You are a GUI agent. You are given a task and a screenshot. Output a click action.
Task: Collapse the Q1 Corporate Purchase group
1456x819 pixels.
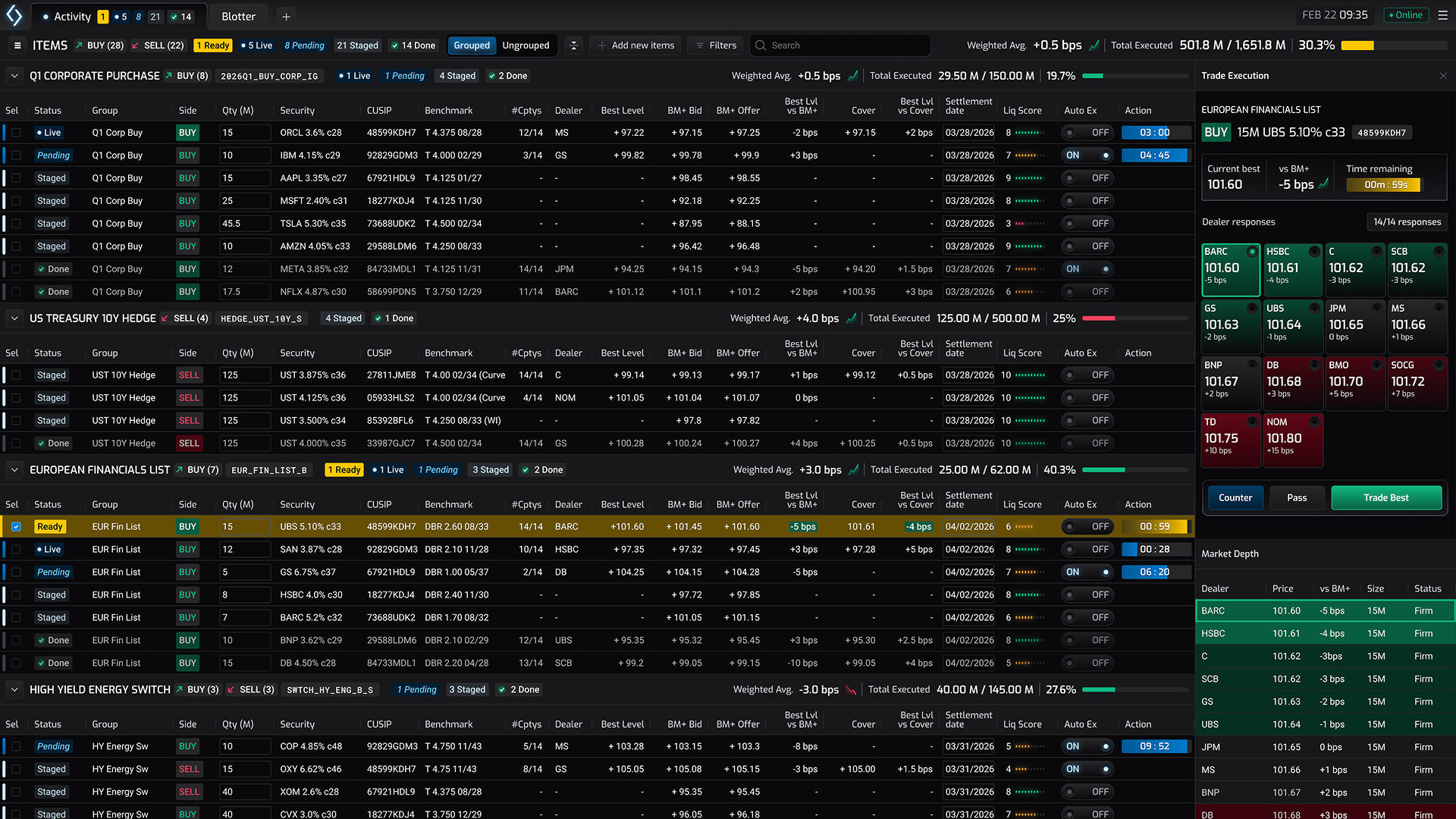(x=14, y=76)
